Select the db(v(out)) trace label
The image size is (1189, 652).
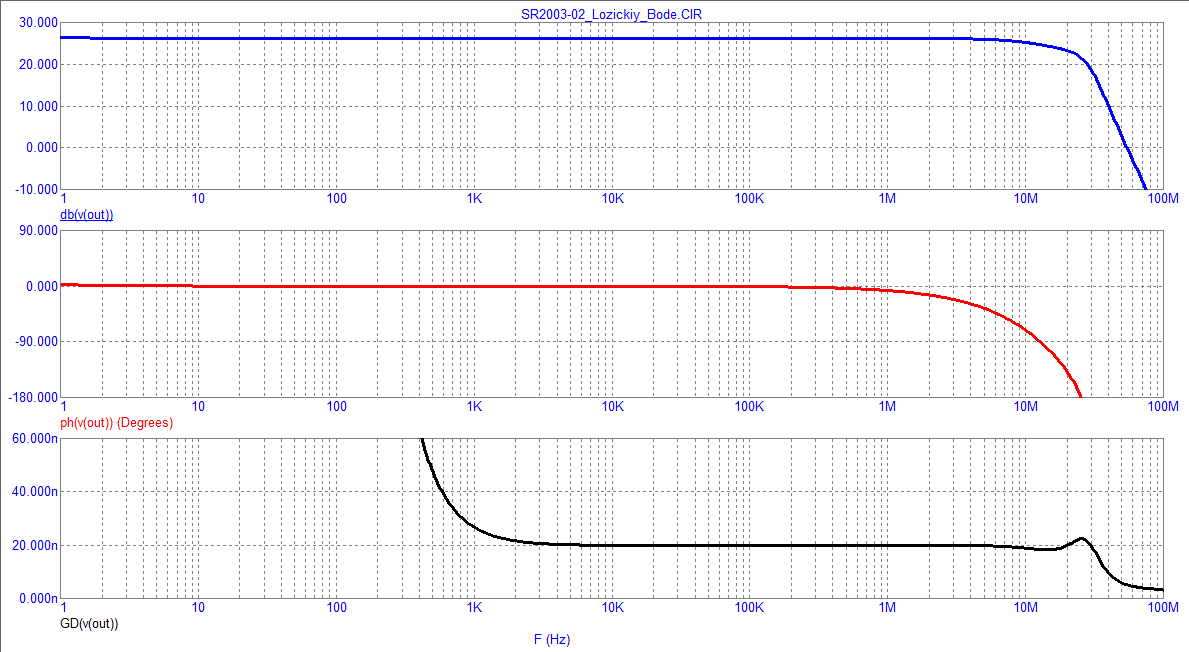(x=86, y=215)
